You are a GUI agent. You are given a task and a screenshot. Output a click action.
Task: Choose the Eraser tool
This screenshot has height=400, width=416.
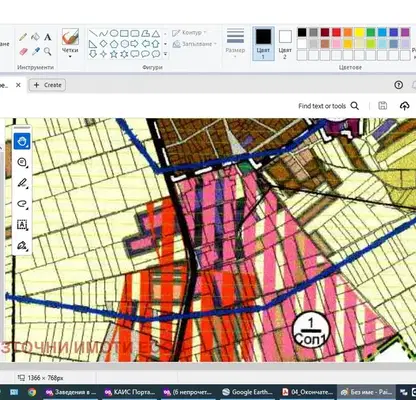tap(23, 51)
